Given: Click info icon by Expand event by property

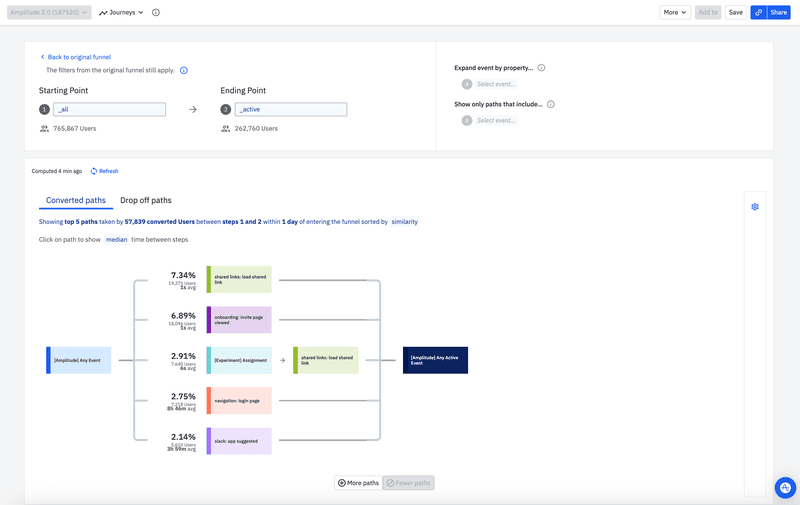Looking at the screenshot, I should 541,68.
